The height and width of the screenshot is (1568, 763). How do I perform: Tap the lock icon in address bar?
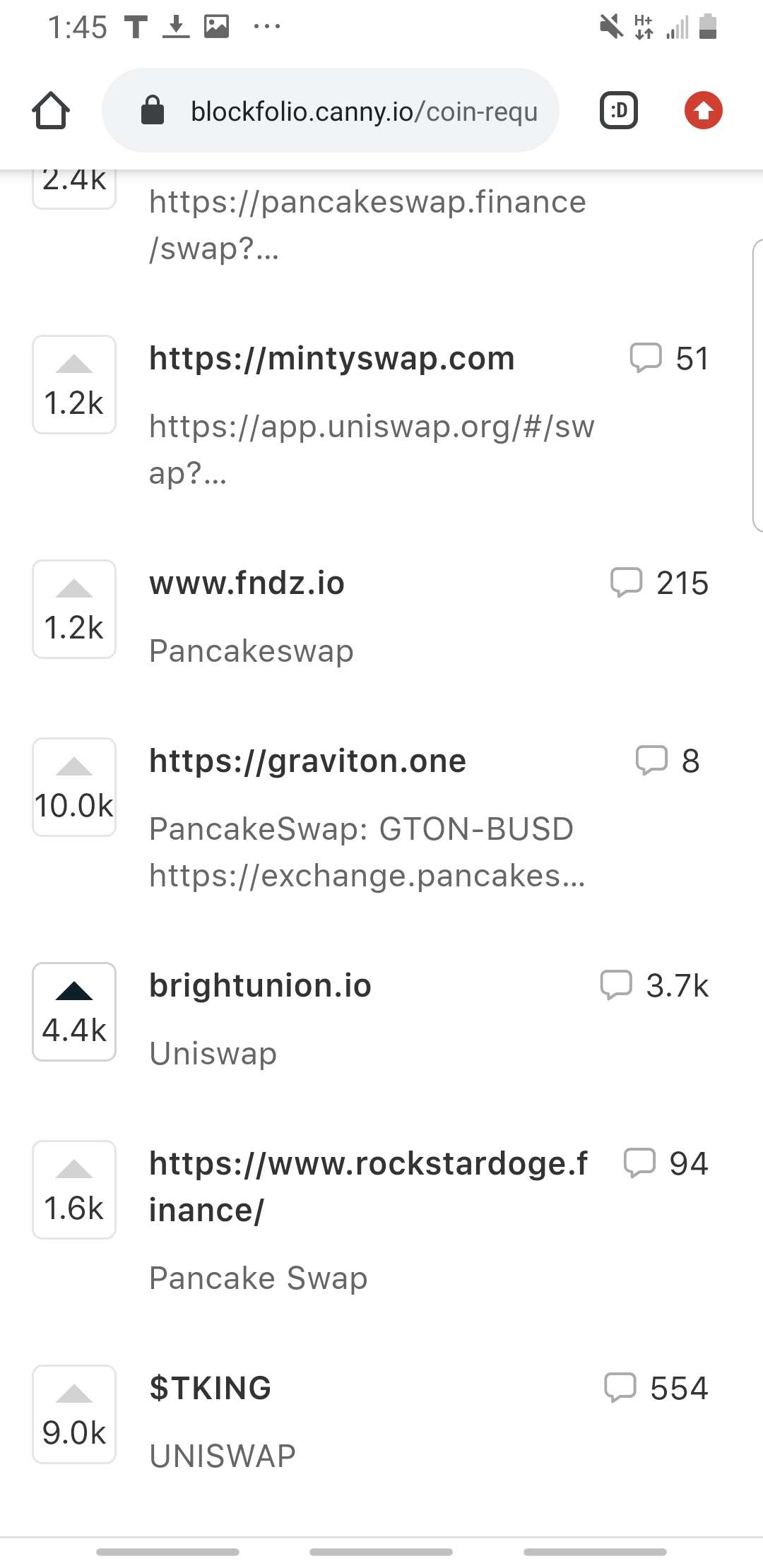[153, 110]
